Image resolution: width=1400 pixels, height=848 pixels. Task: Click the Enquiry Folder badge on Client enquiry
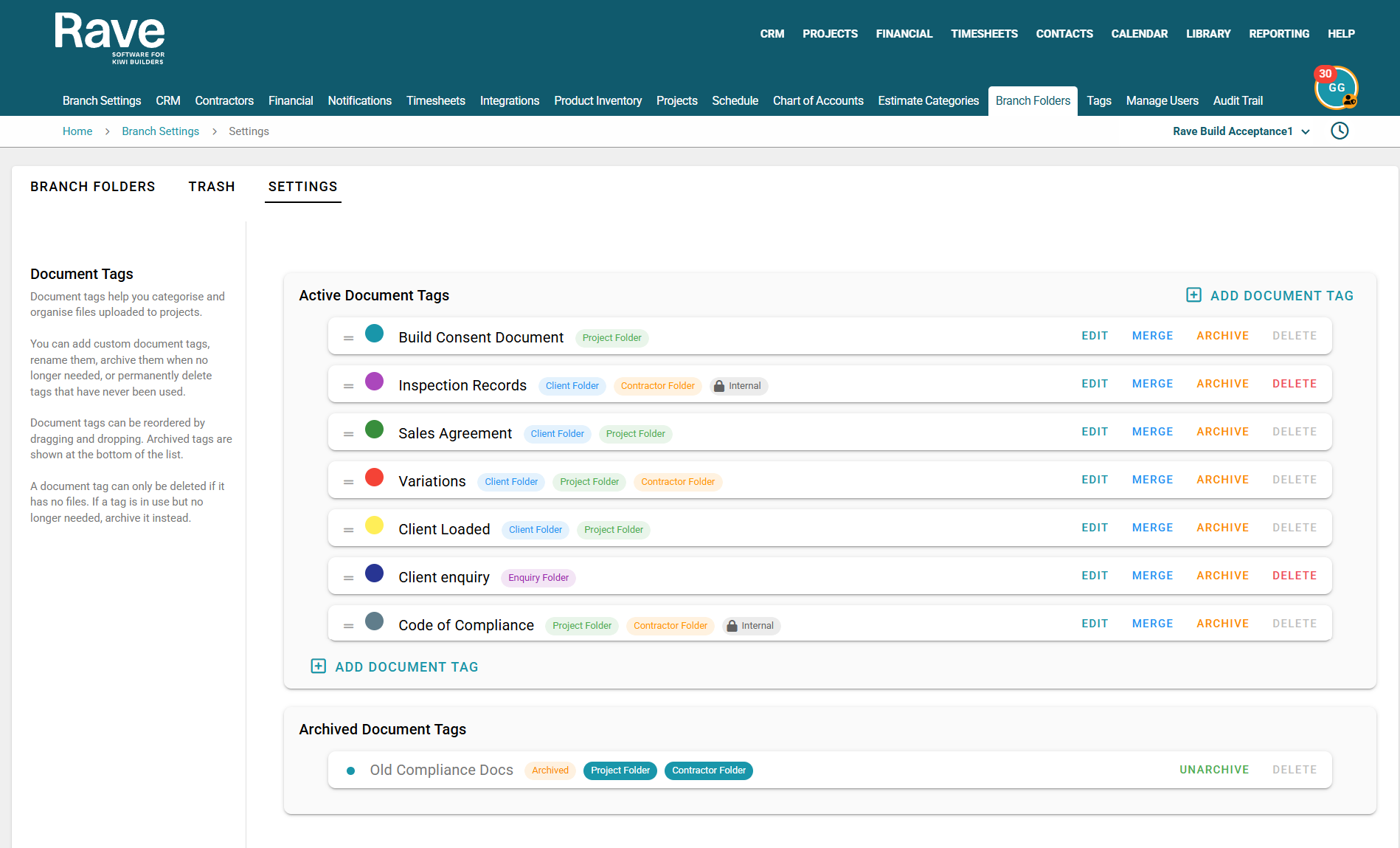pyautogui.click(x=538, y=578)
